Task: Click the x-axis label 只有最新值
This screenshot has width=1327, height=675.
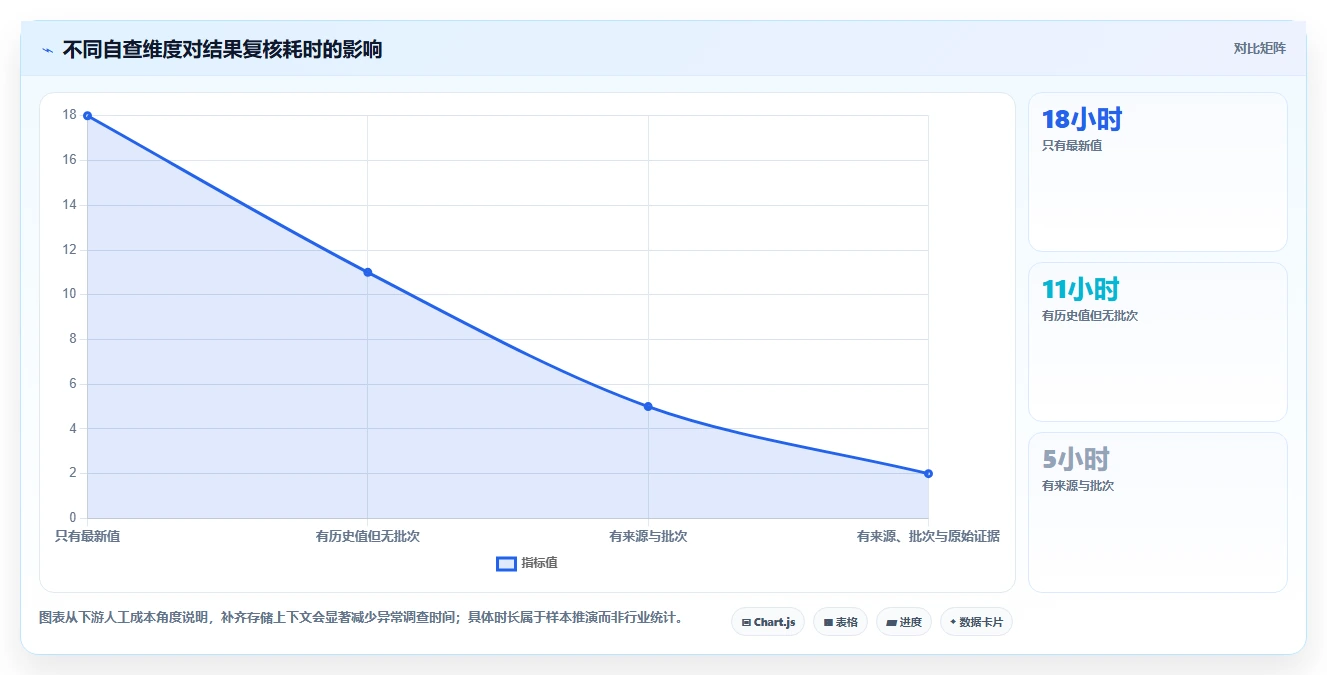Action: 88,536
